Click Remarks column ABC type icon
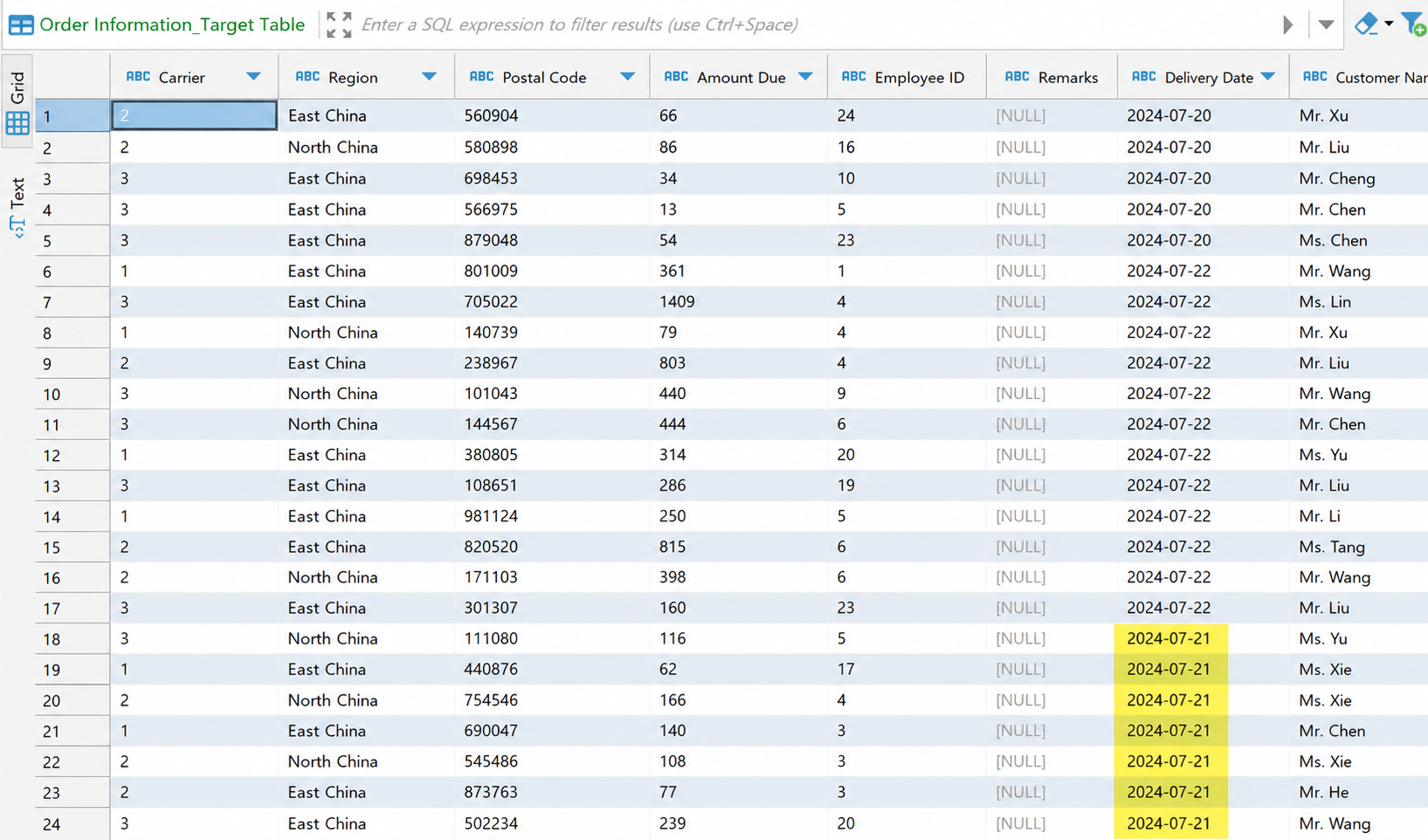 click(x=1017, y=77)
